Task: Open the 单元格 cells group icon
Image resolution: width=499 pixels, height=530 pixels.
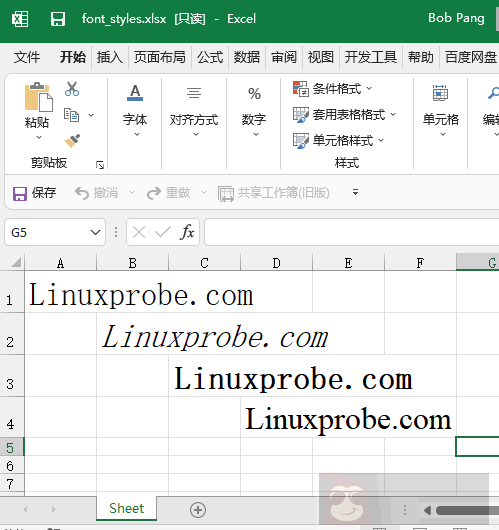Action: coord(440,93)
